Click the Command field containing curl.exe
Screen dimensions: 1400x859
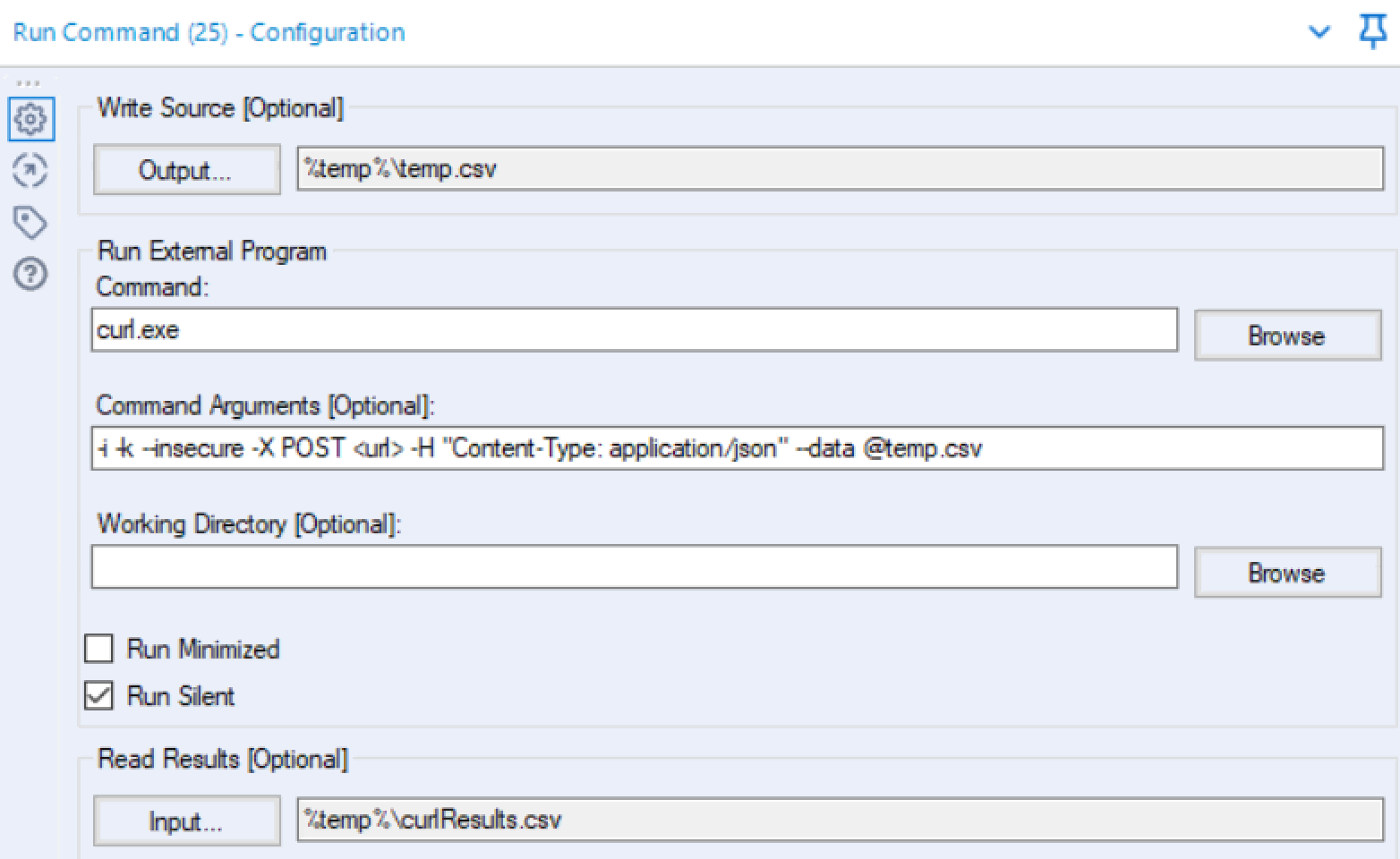coord(634,330)
